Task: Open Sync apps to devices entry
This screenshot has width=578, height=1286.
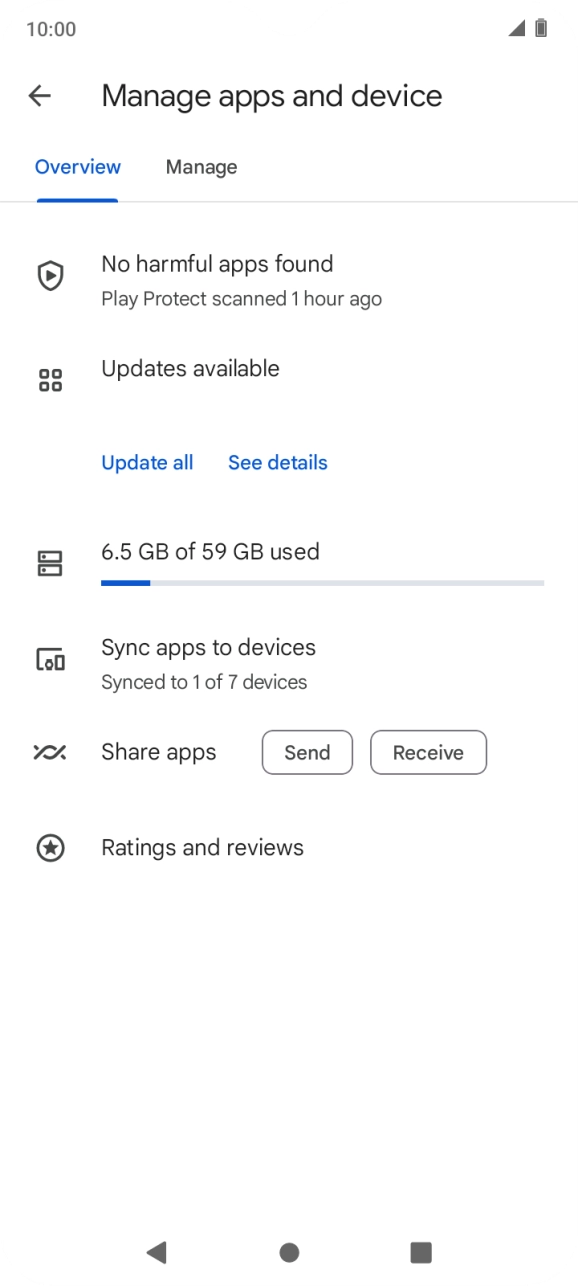Action: [x=289, y=664]
